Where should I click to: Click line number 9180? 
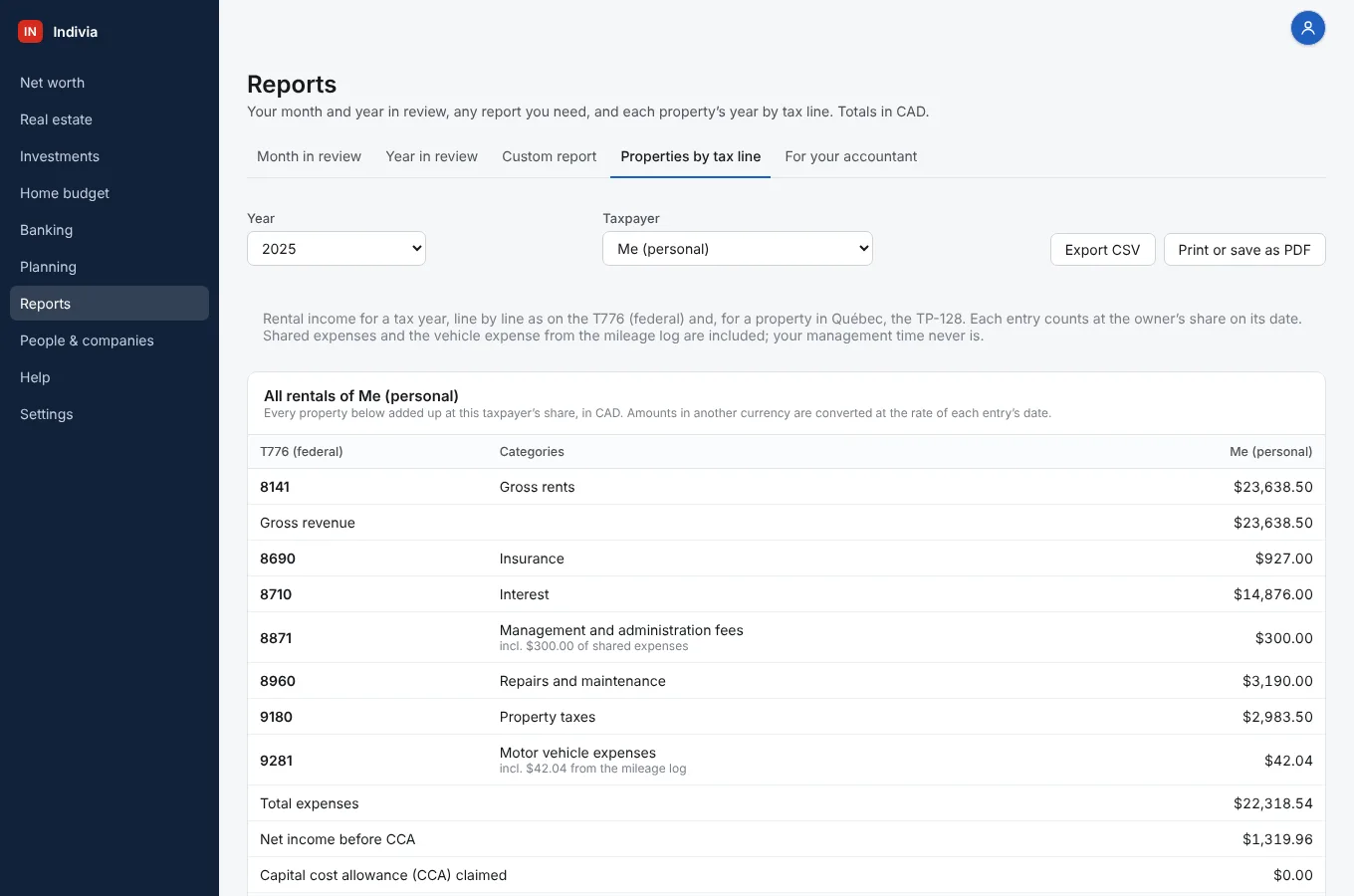pyautogui.click(x=276, y=717)
